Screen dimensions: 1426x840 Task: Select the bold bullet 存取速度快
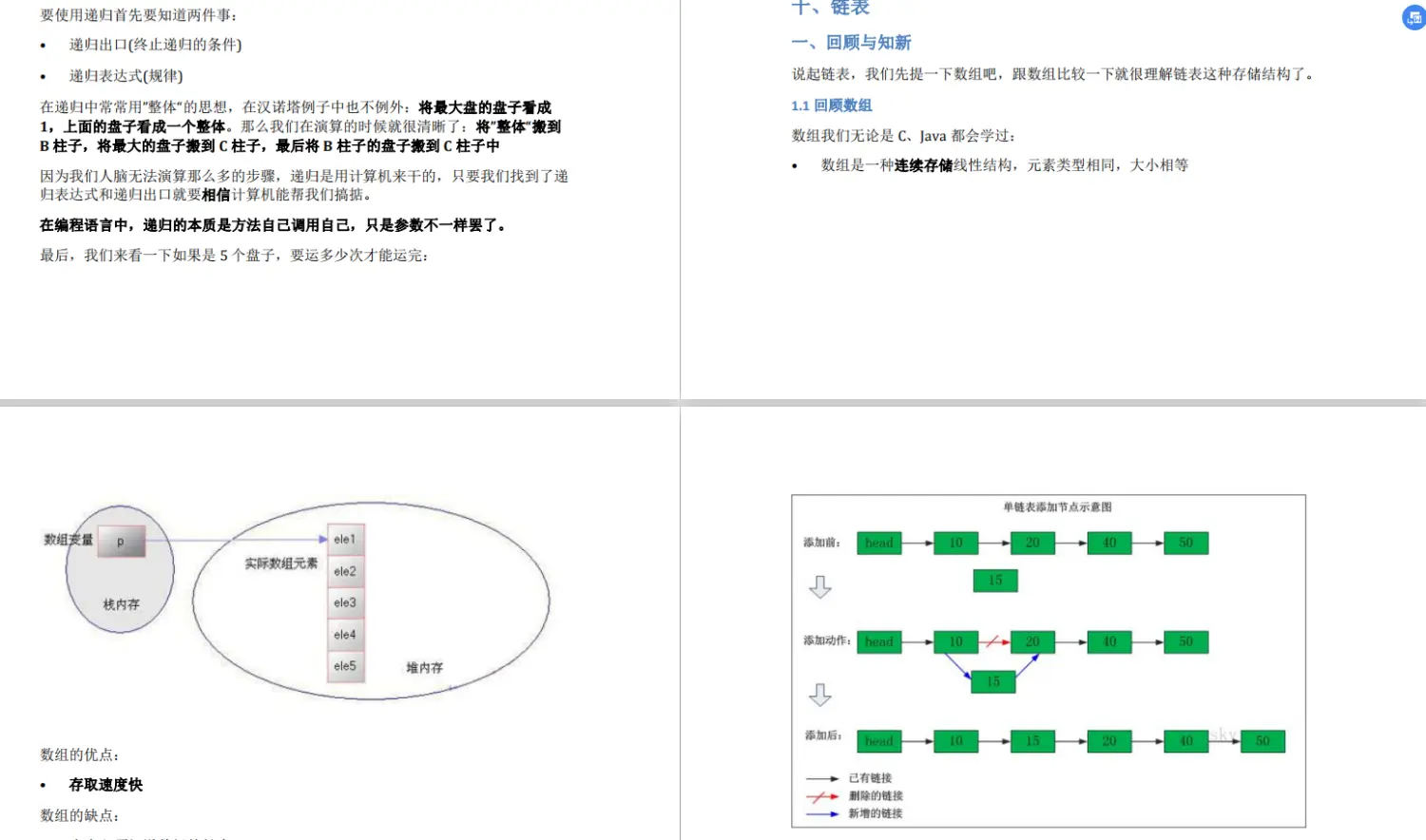(x=106, y=785)
